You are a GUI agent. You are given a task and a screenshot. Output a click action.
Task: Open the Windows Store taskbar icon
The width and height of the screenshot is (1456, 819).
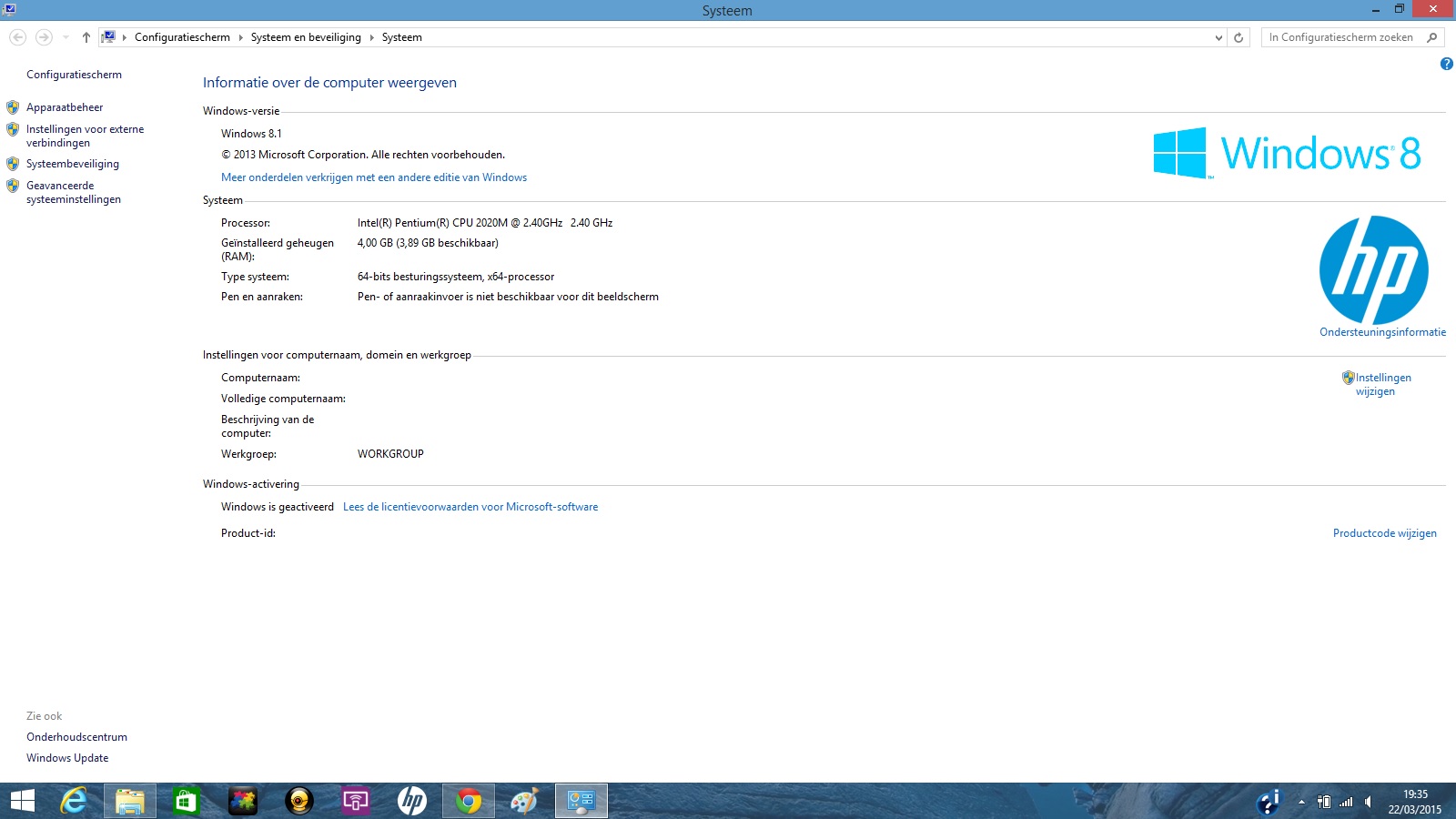[187, 801]
